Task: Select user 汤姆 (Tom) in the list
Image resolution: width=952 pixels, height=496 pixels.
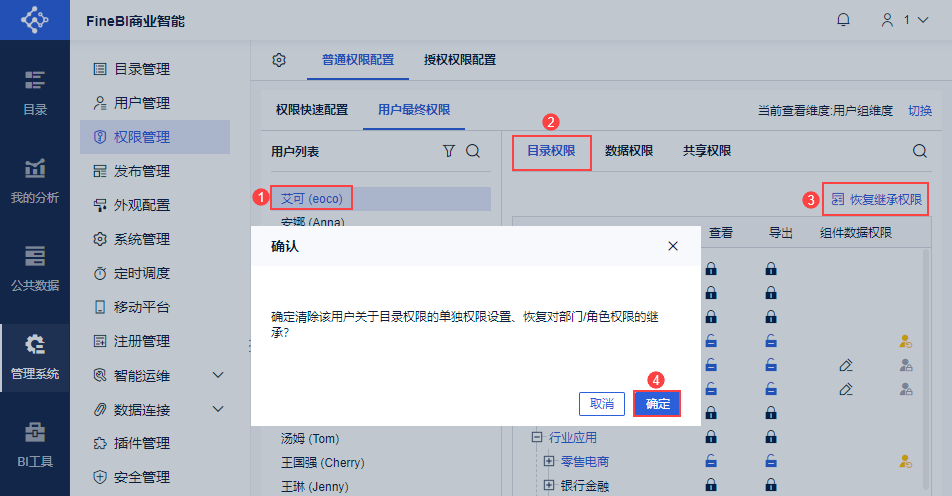Action: [310, 438]
